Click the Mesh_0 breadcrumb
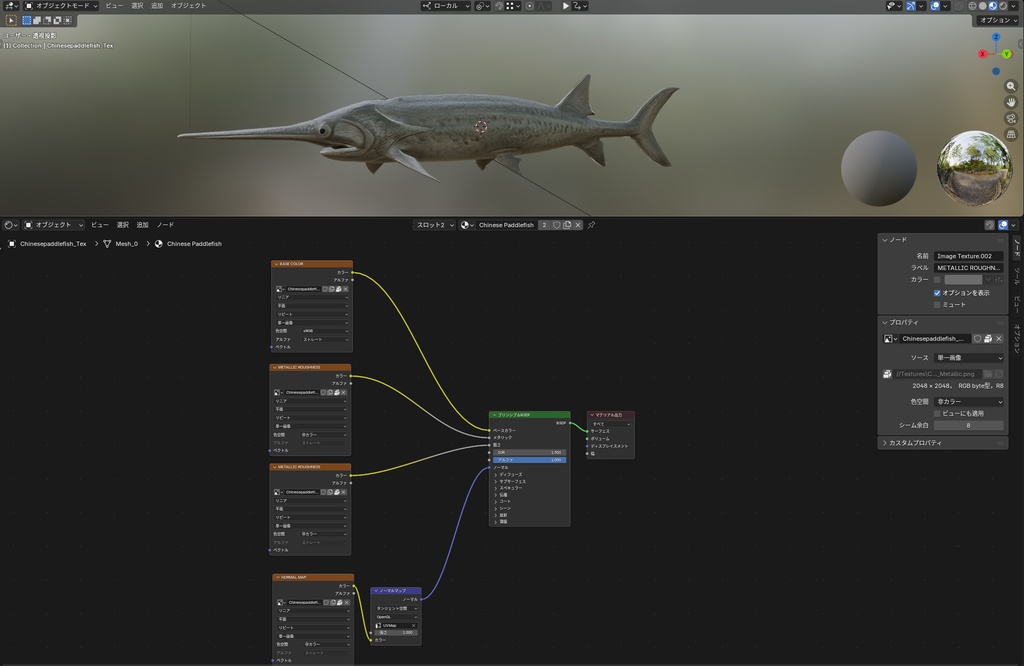This screenshot has height=666, width=1024. [127, 244]
